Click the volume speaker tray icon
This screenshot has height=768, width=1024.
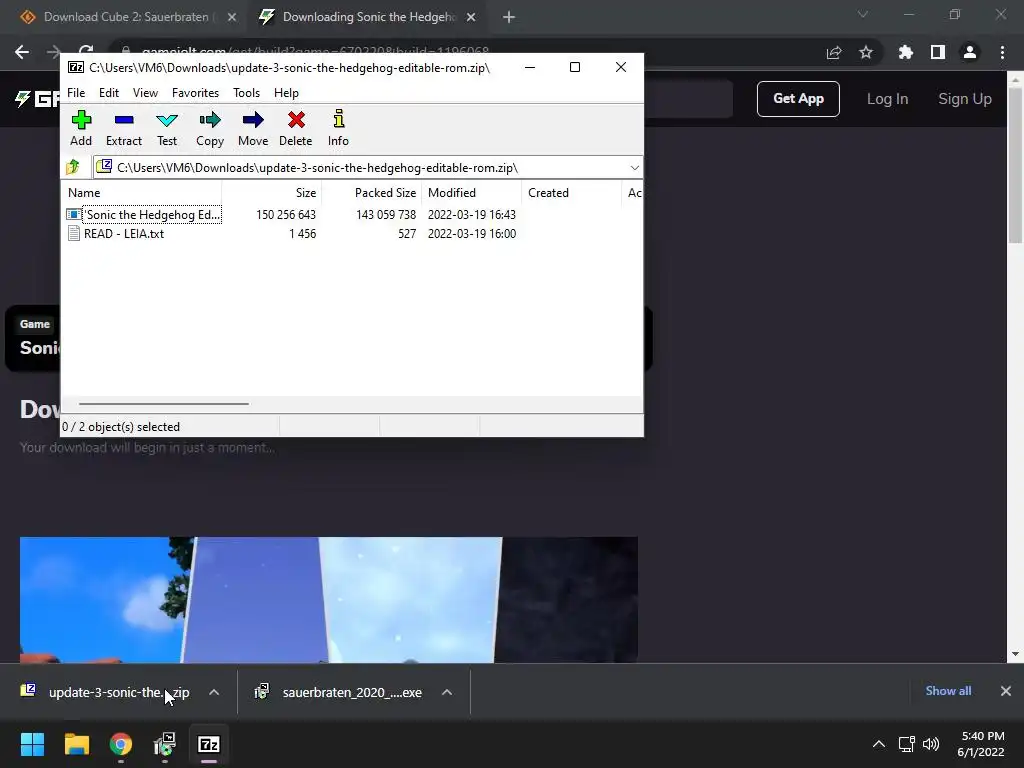point(931,744)
